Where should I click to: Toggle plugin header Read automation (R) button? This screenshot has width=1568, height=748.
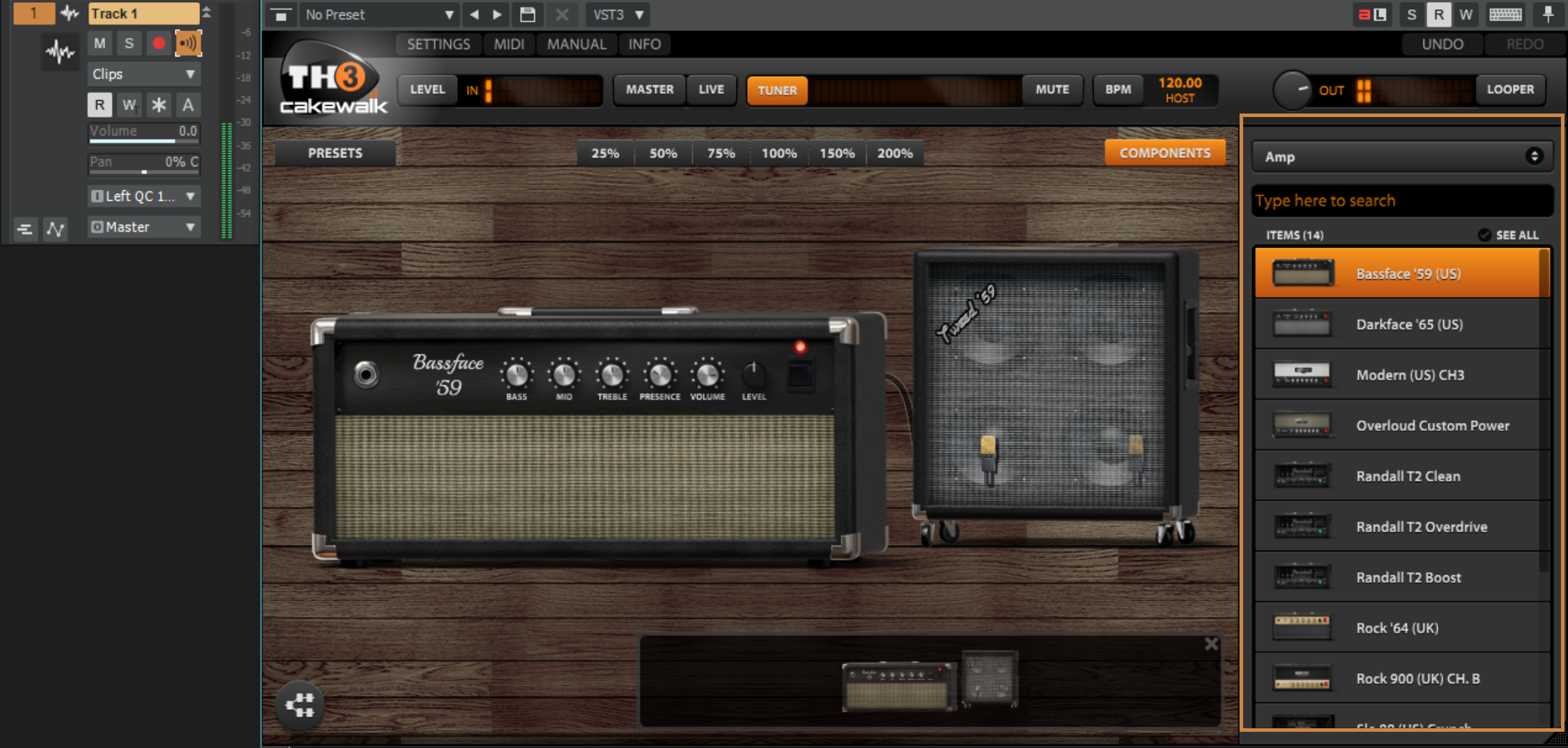coord(1438,14)
